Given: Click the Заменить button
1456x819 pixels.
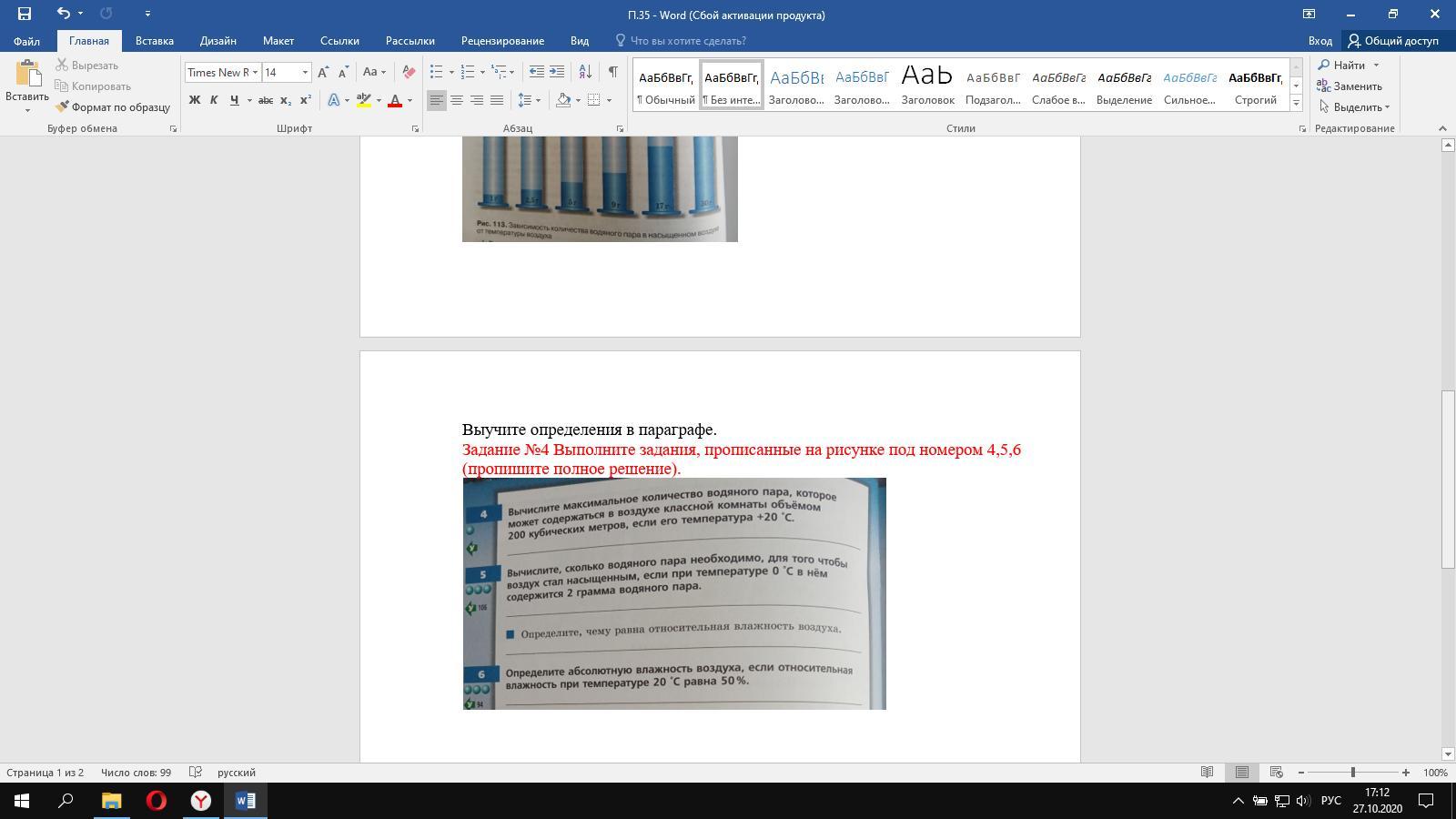Looking at the screenshot, I should pos(1350,86).
